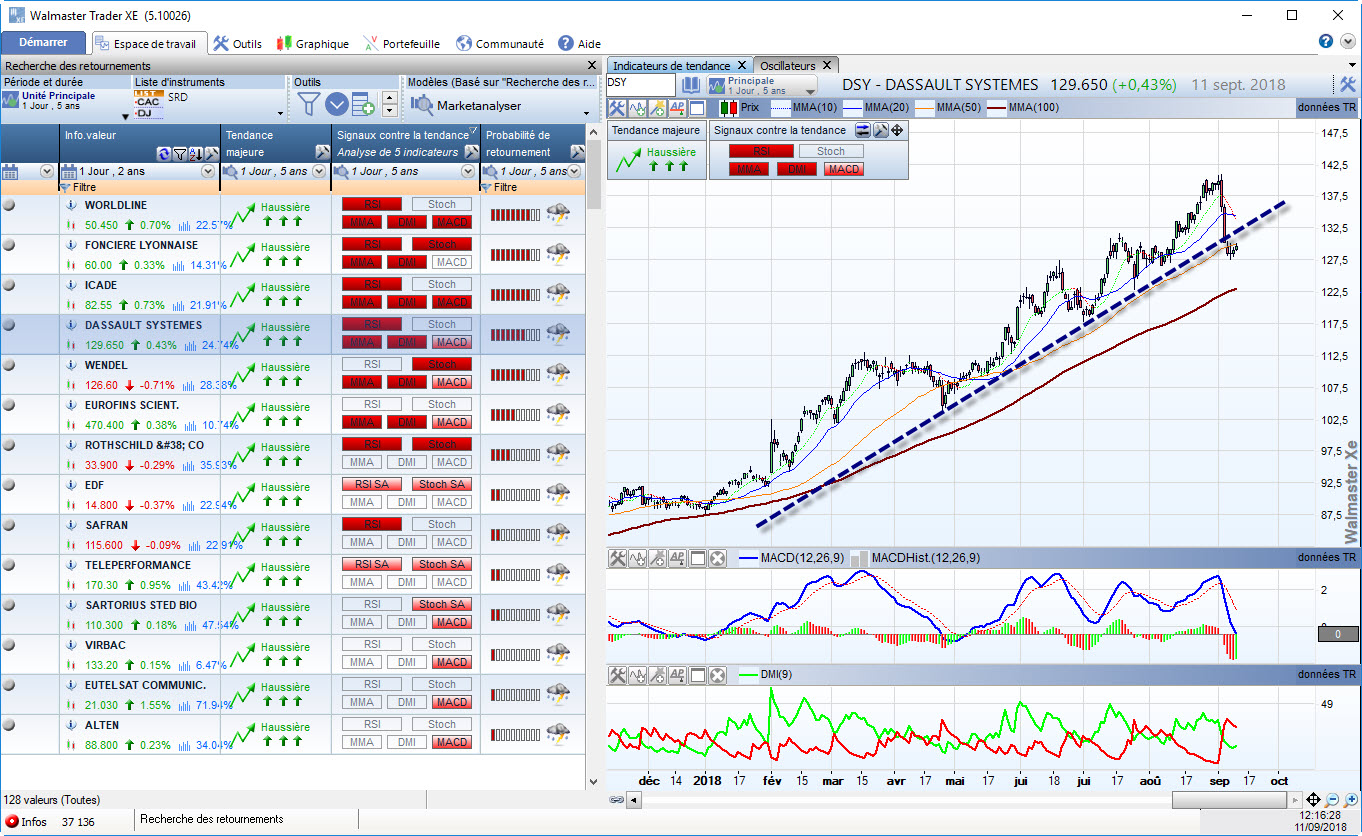This screenshot has width=1362, height=836.
Task: Toggle the round marker for ALTEN row
Action: tap(9, 725)
